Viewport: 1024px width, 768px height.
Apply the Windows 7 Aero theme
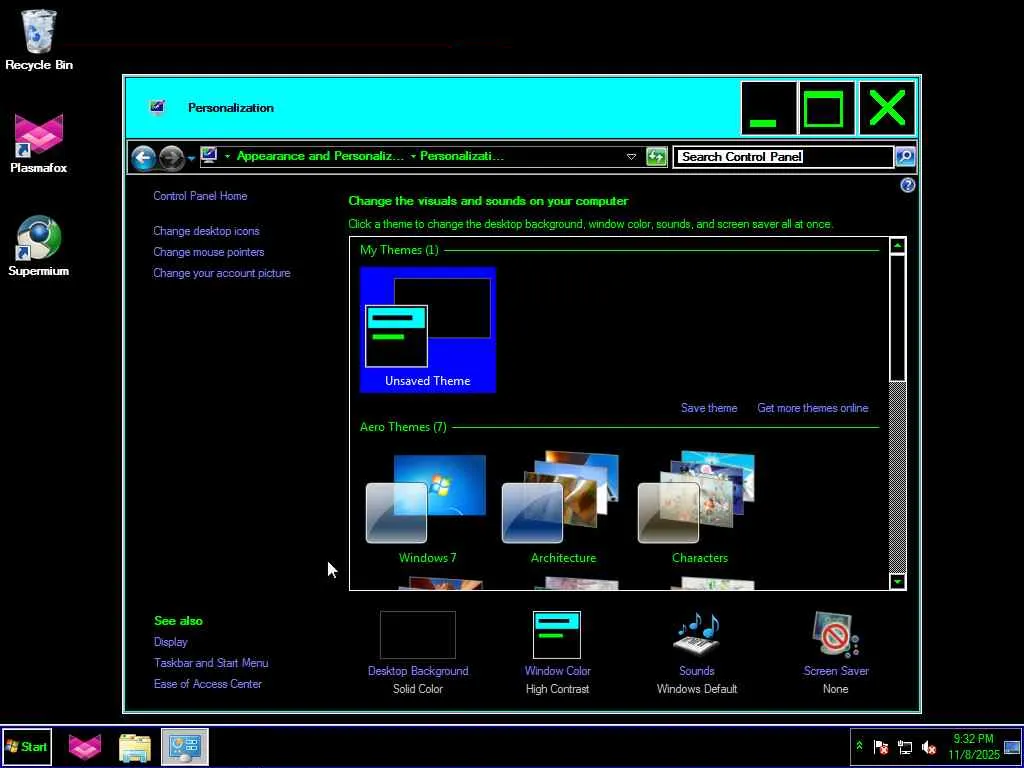point(427,507)
